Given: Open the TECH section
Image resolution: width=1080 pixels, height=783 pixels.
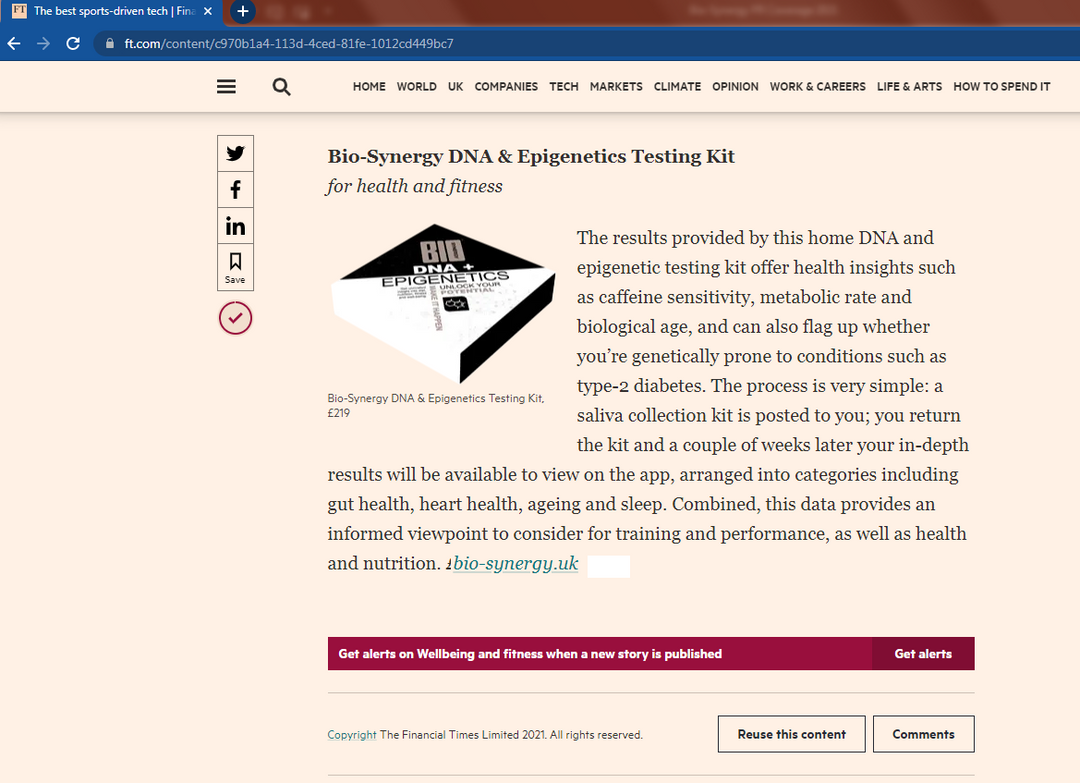Looking at the screenshot, I should click(563, 87).
